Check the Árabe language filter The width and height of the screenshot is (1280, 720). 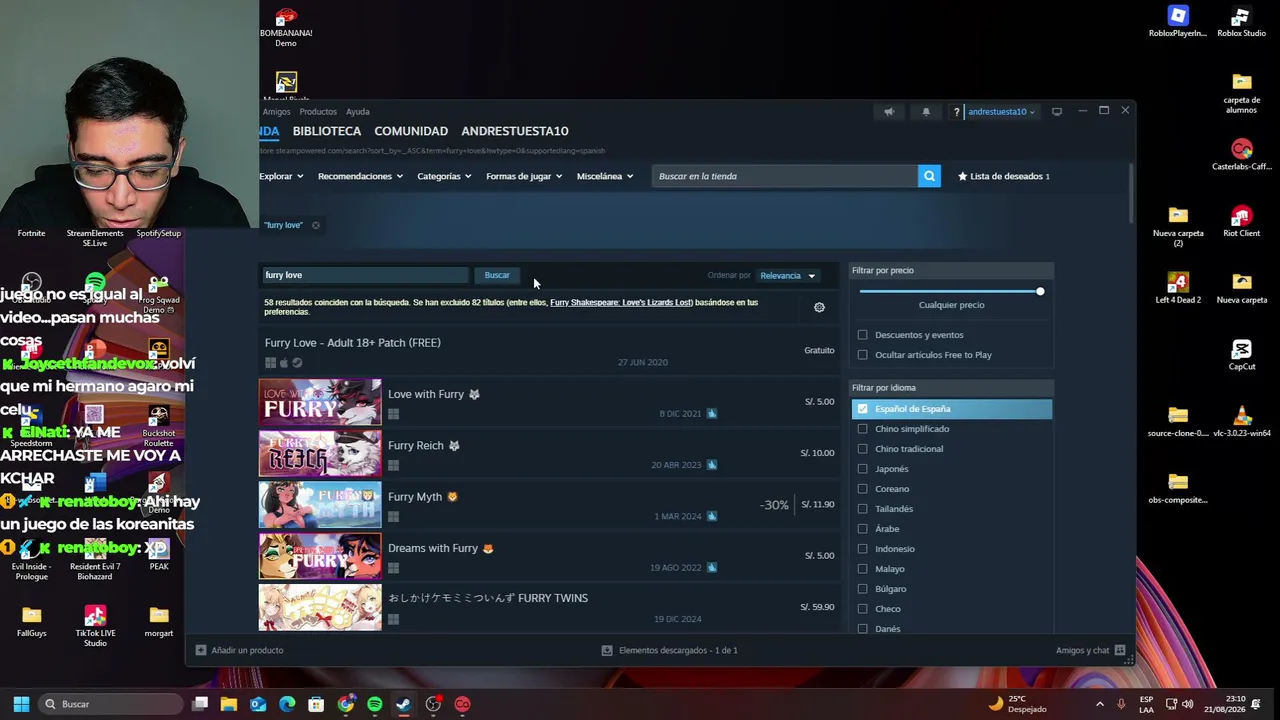tap(863, 529)
